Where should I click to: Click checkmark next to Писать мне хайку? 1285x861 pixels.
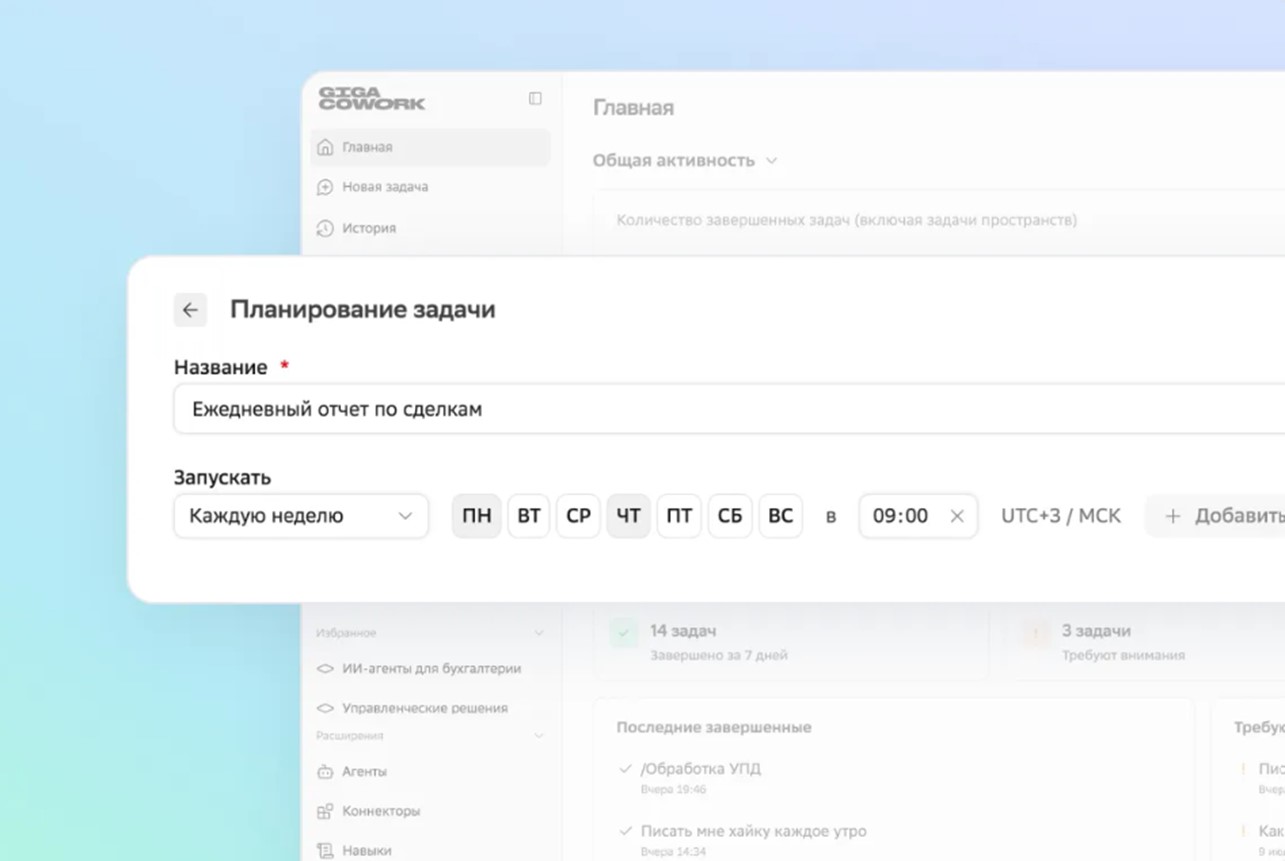tap(626, 831)
